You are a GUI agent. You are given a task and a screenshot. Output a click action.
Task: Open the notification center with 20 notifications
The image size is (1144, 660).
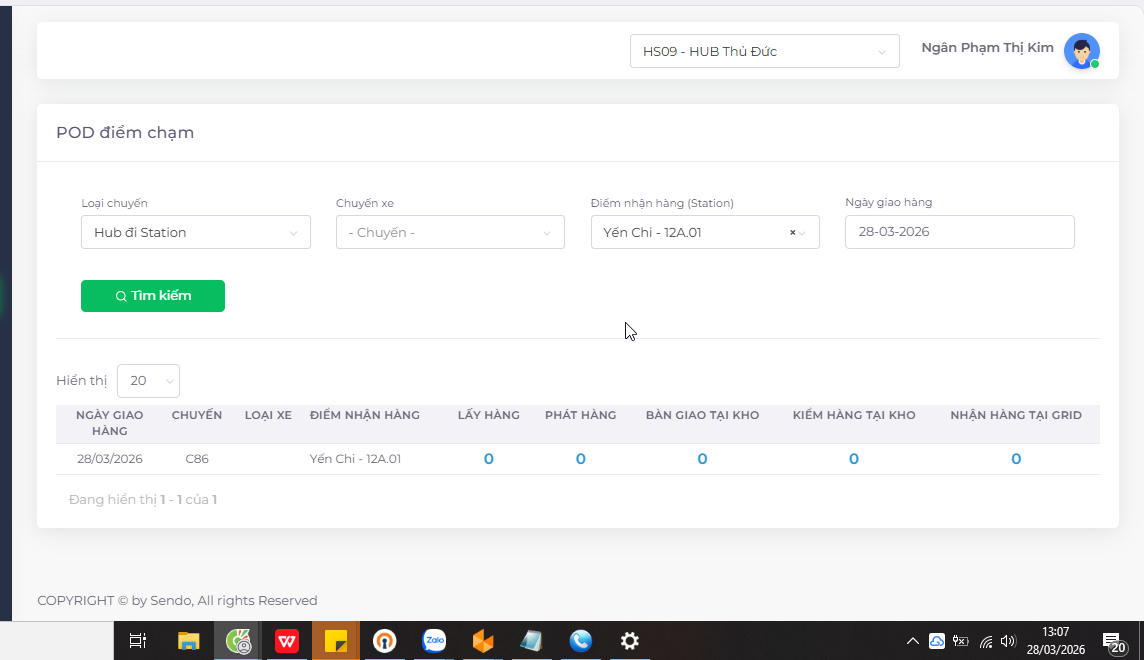1113,642
